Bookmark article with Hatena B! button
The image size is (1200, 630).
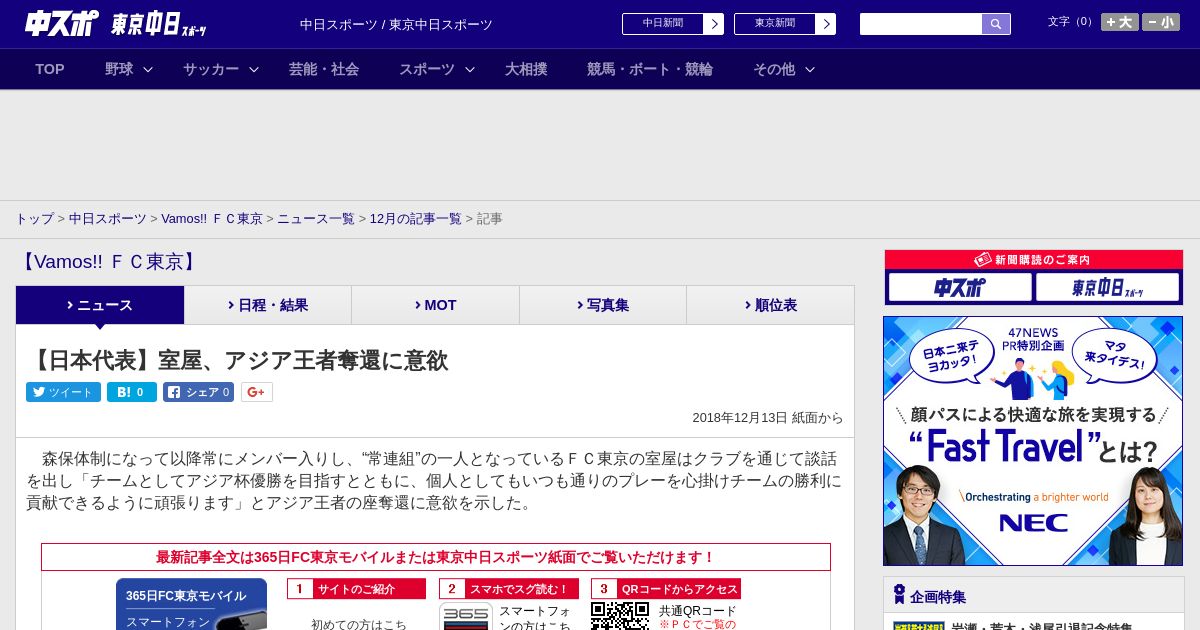[132, 392]
